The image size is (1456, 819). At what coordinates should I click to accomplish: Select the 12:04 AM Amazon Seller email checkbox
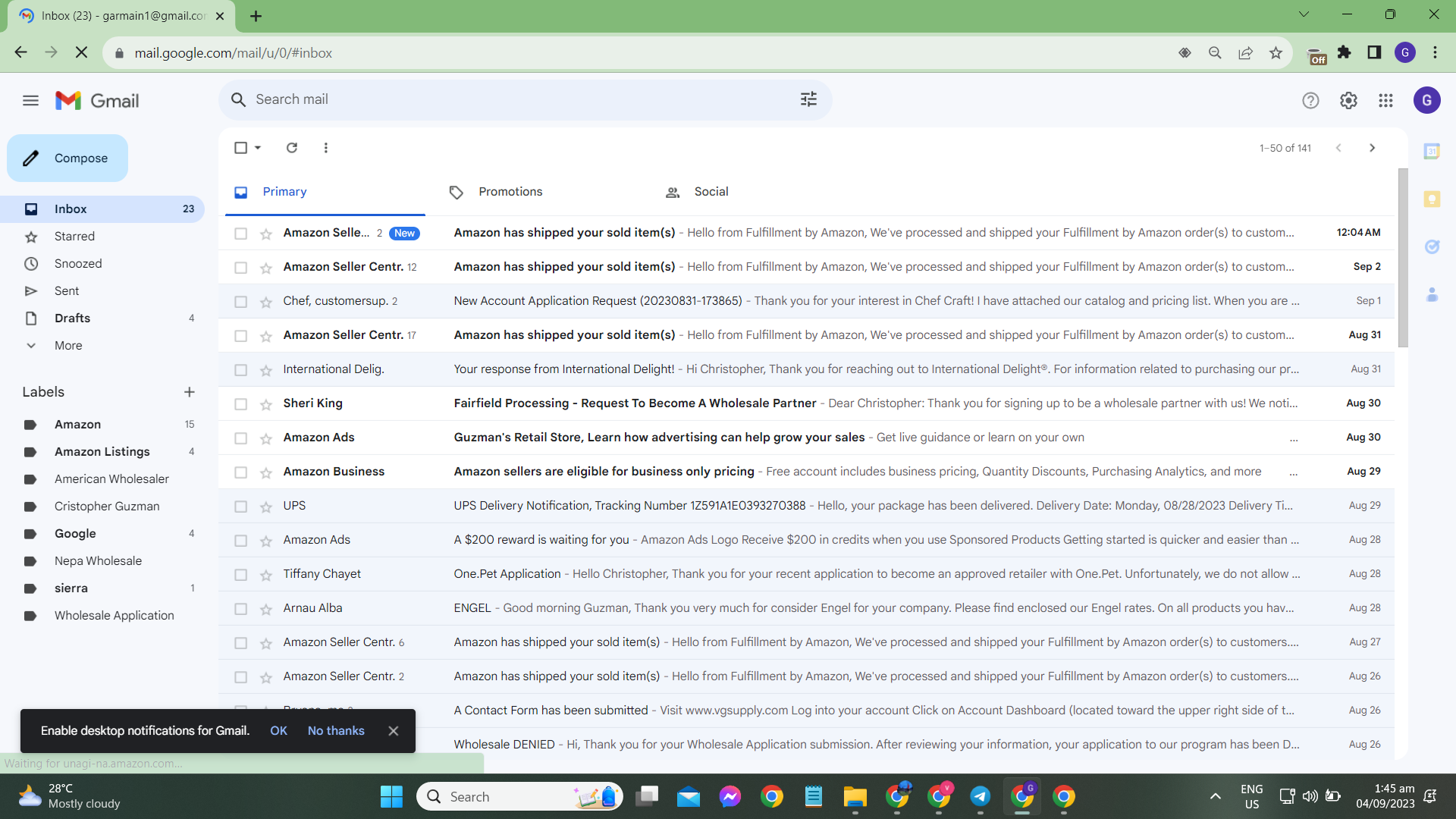click(241, 234)
